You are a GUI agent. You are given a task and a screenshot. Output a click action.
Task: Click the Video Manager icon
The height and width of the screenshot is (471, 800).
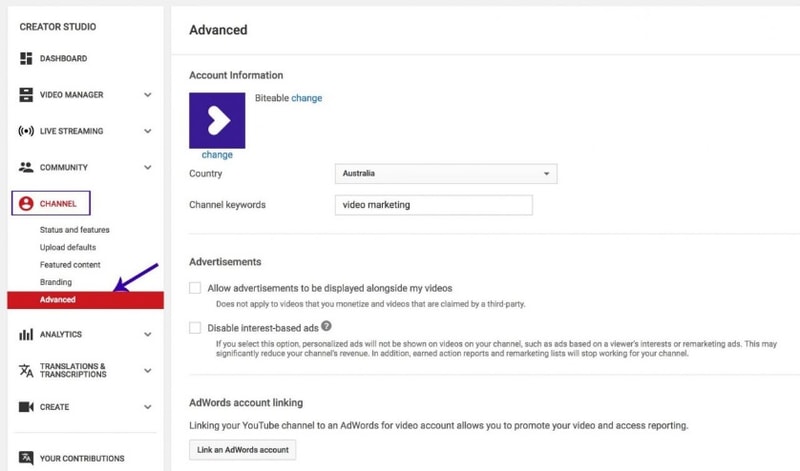pos(26,94)
